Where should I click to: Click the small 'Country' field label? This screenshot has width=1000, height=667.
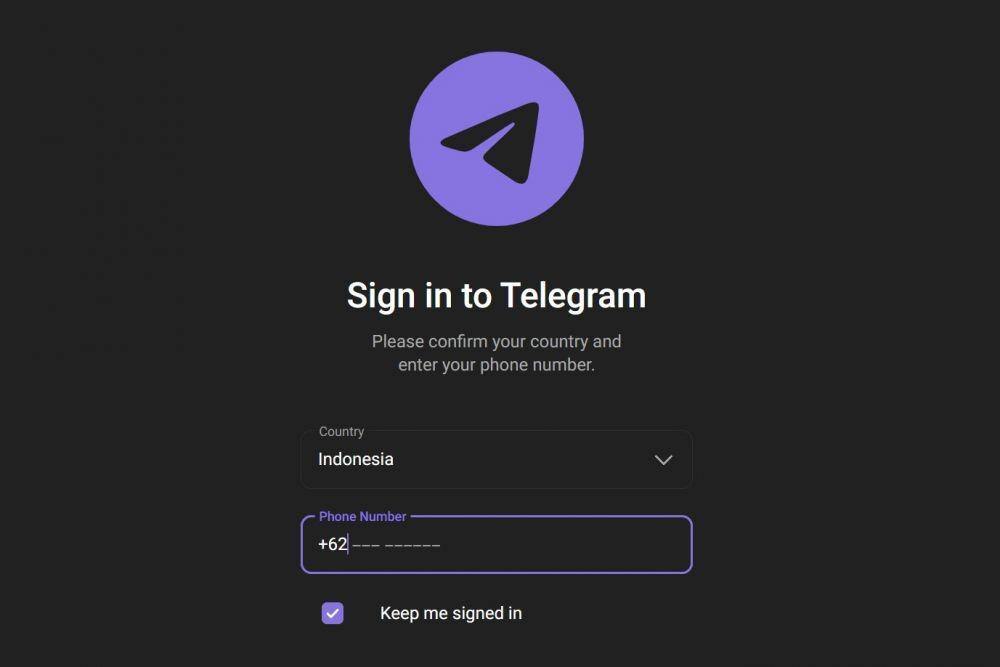(x=341, y=432)
